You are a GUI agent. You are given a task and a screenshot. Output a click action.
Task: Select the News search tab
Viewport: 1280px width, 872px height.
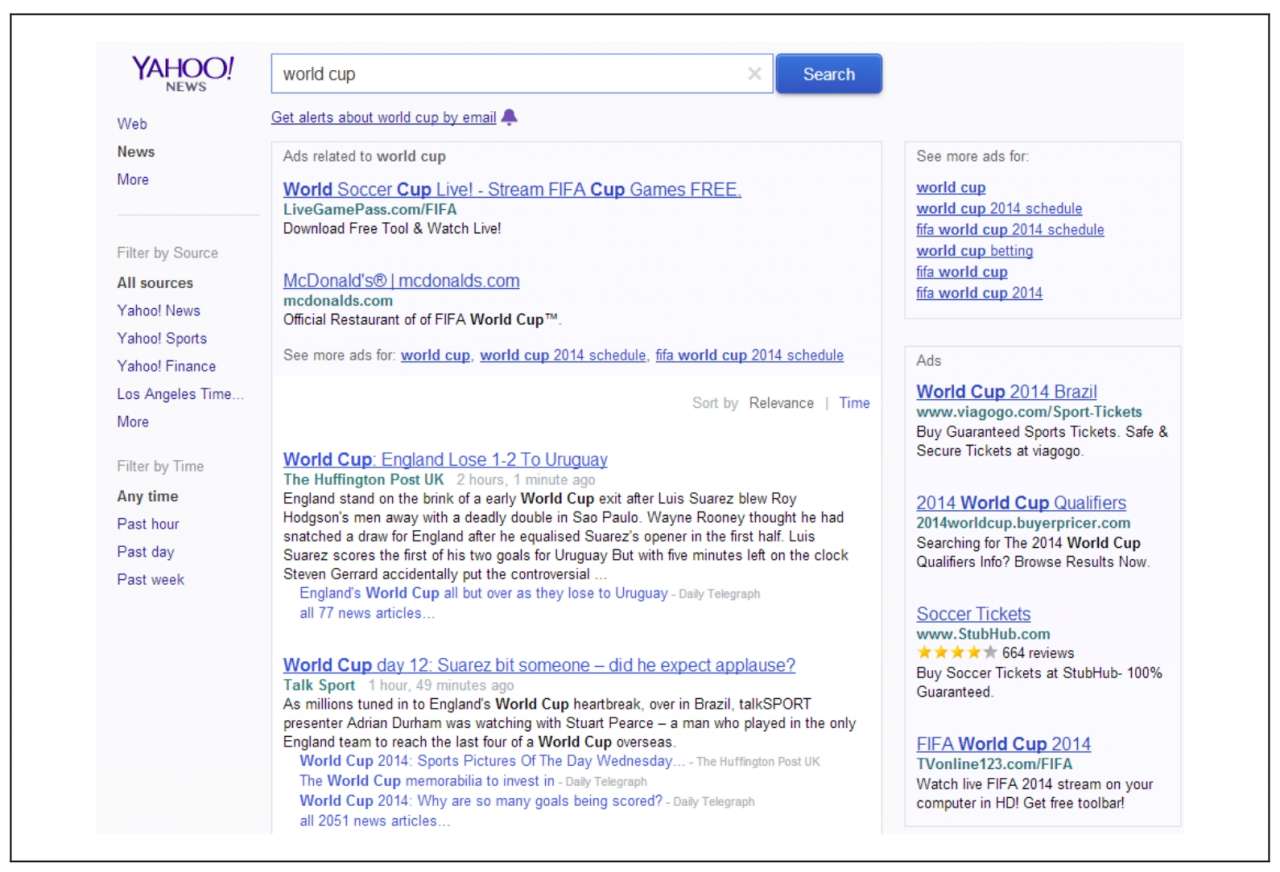[136, 152]
